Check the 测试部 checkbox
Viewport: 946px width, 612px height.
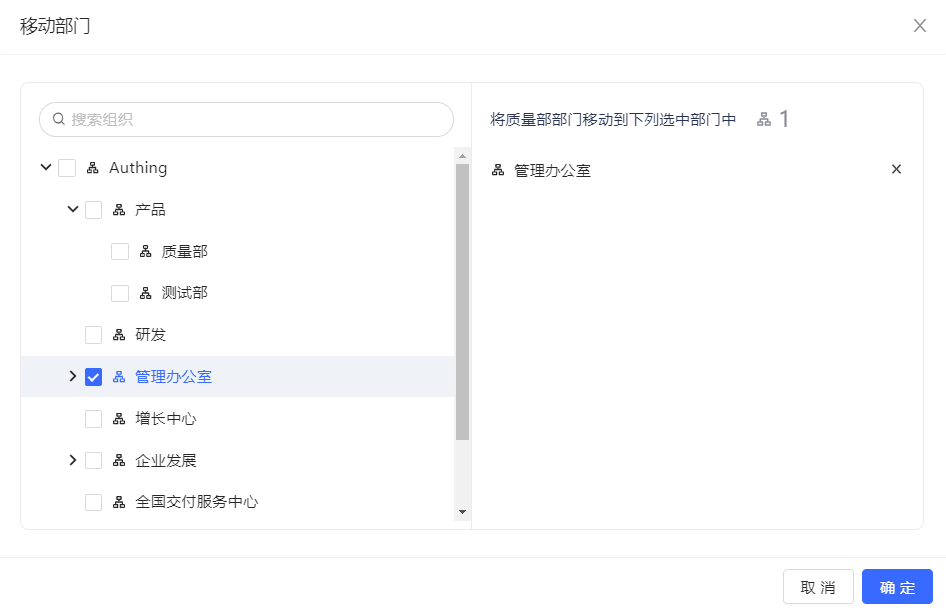pyautogui.click(x=120, y=293)
